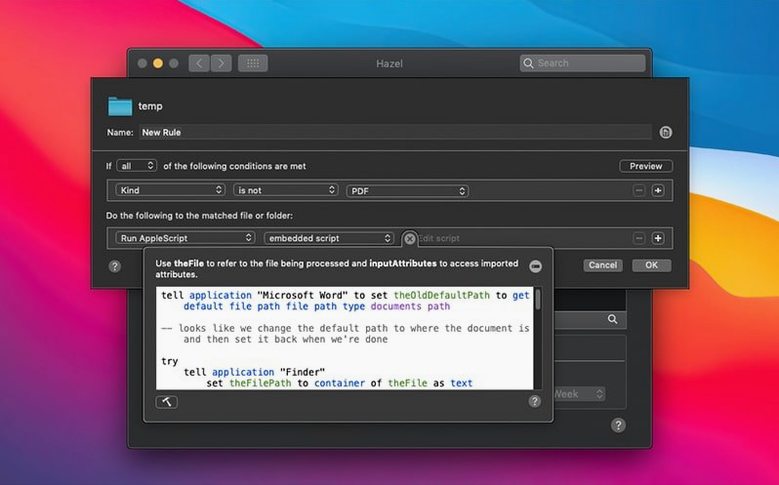
Task: Open the embedded script dropdown
Action: click(x=329, y=238)
